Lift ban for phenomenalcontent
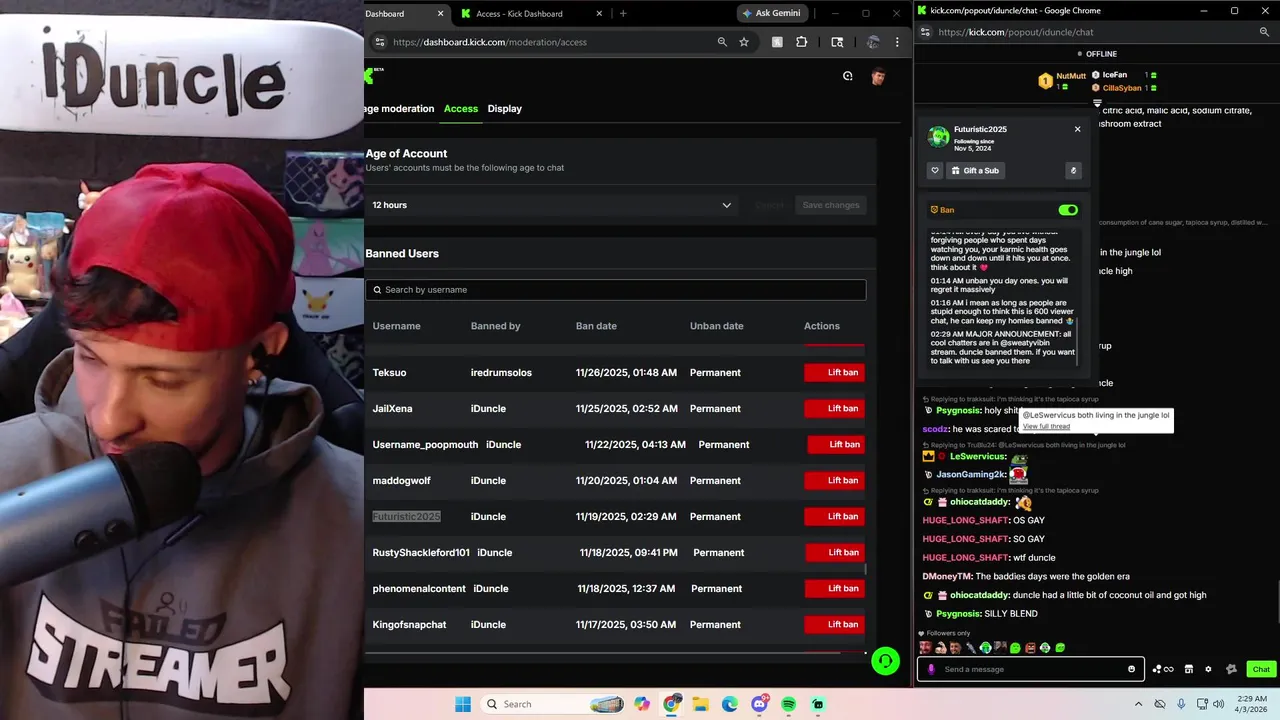Screen dimensions: 1280x720 pyautogui.click(x=836, y=588)
